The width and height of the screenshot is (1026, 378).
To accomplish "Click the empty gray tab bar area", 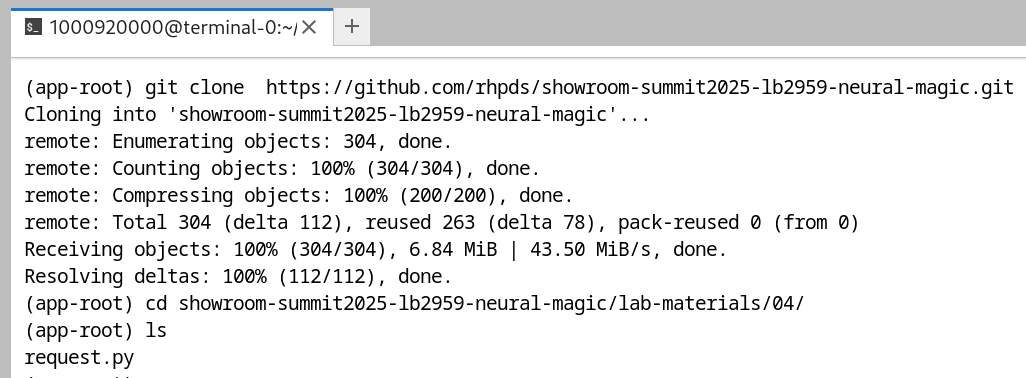I will [698, 23].
